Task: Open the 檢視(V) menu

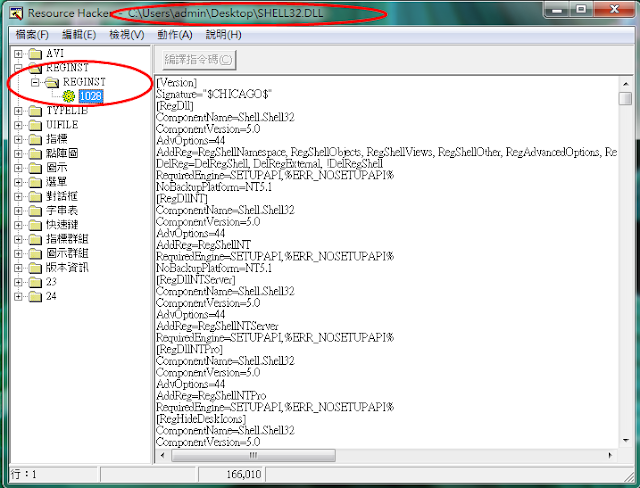Action: tap(127, 35)
